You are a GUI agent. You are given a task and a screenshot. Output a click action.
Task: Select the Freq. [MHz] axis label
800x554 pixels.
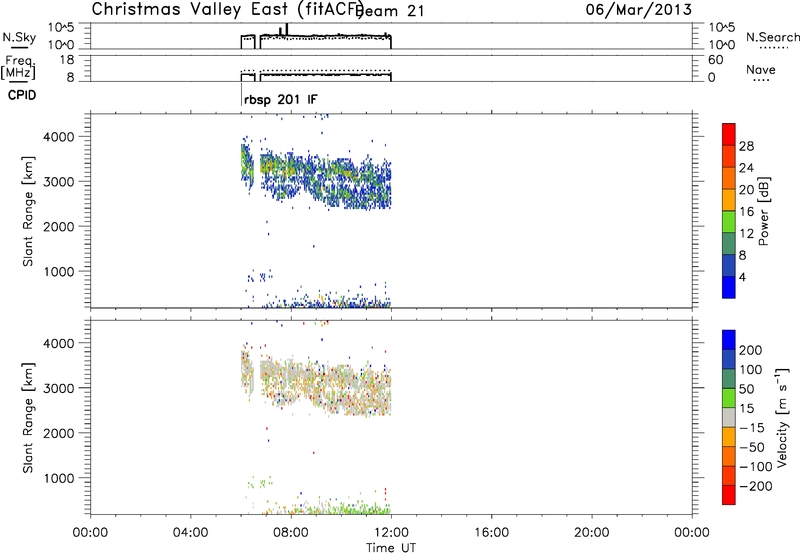point(18,67)
